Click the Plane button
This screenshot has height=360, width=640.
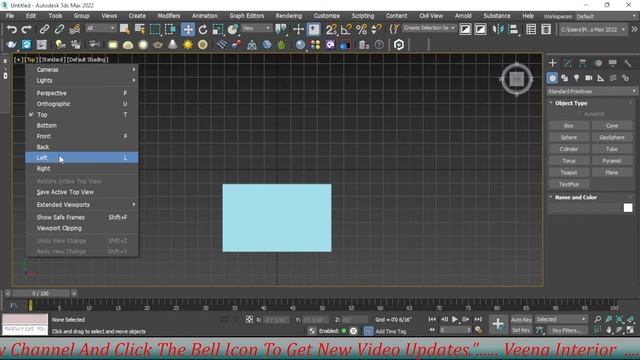click(612, 173)
